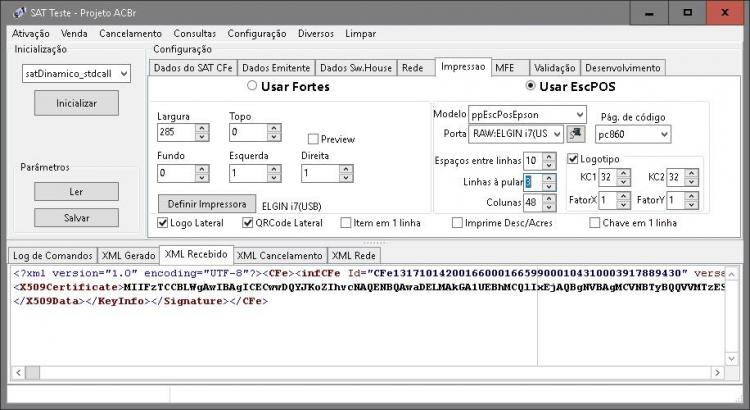Switch to Dados Sw.House tab

356,68
